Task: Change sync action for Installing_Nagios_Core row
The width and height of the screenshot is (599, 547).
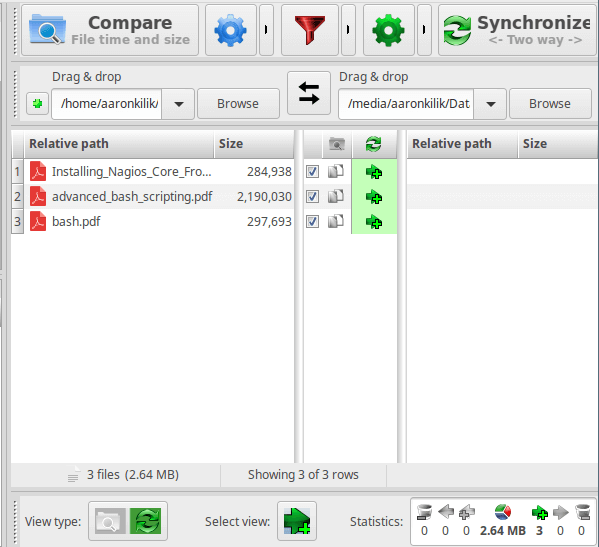Action: pos(374,172)
